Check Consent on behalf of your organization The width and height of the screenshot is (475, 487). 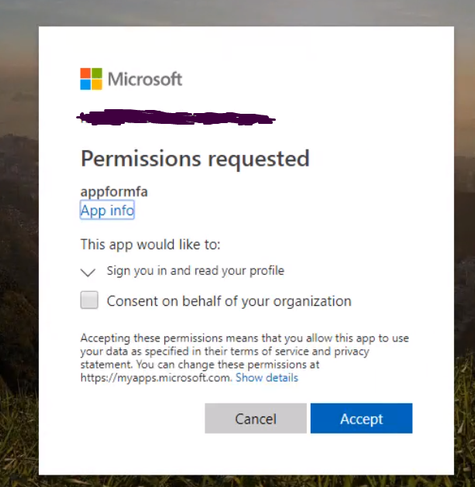(x=89, y=300)
